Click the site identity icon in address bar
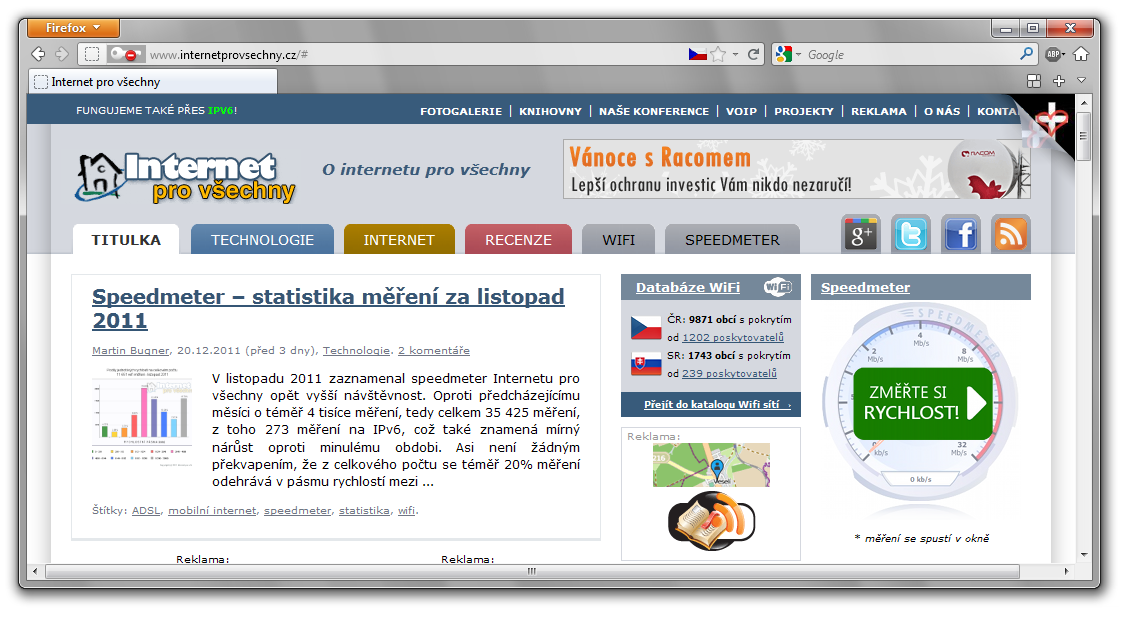Screen dimensions: 1128x617 coord(92,54)
